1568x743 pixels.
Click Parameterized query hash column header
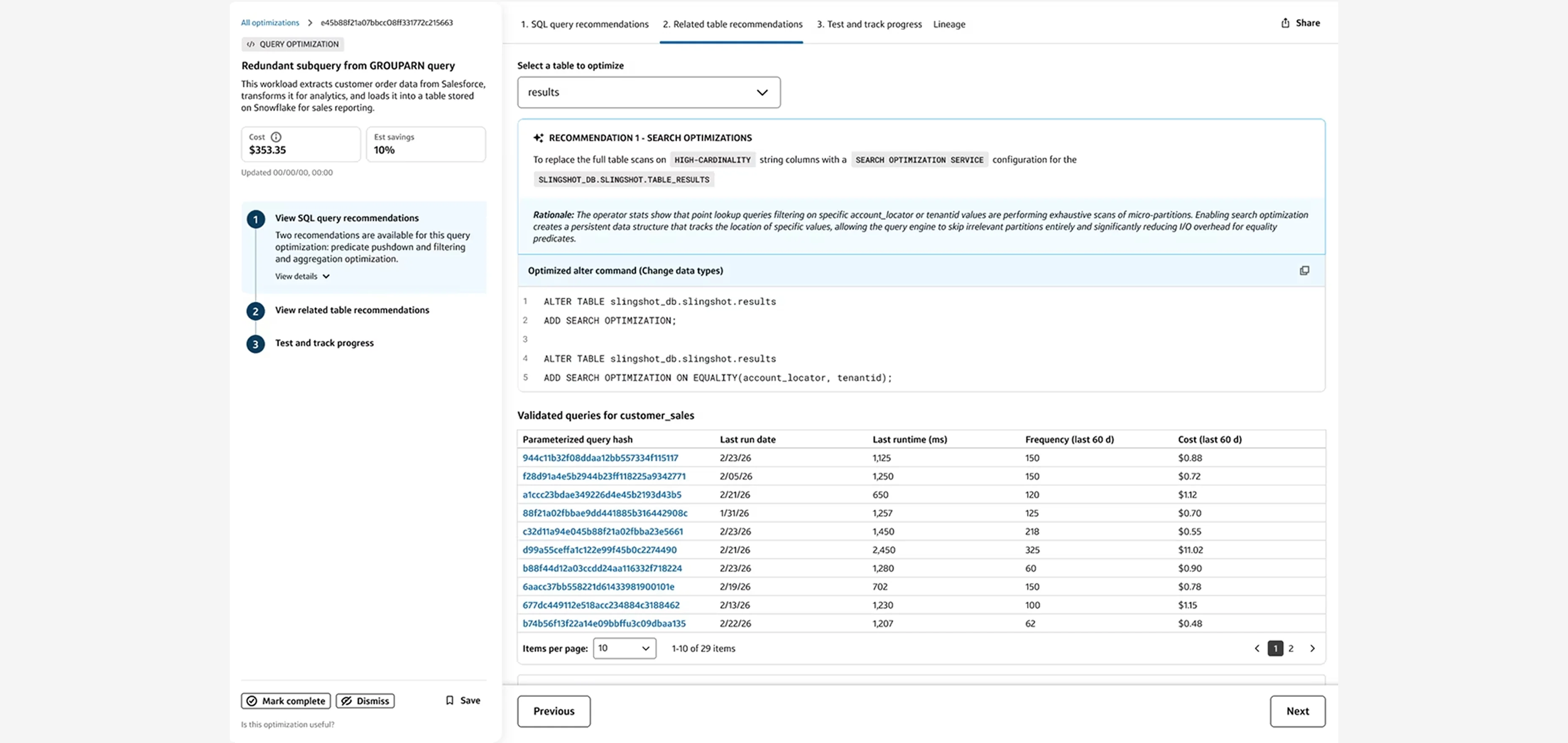click(x=577, y=439)
